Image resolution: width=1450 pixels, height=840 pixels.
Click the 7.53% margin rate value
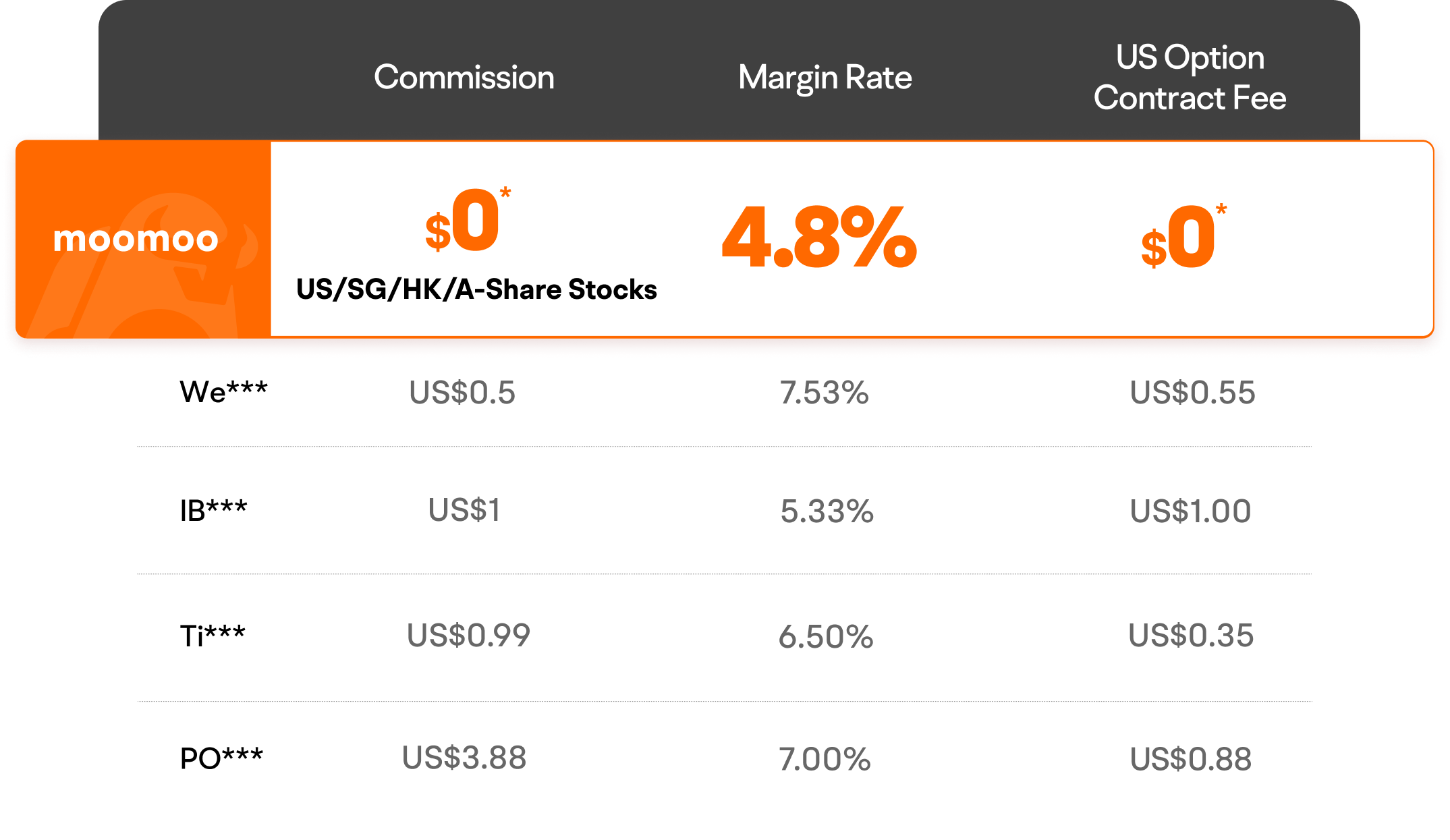[825, 393]
